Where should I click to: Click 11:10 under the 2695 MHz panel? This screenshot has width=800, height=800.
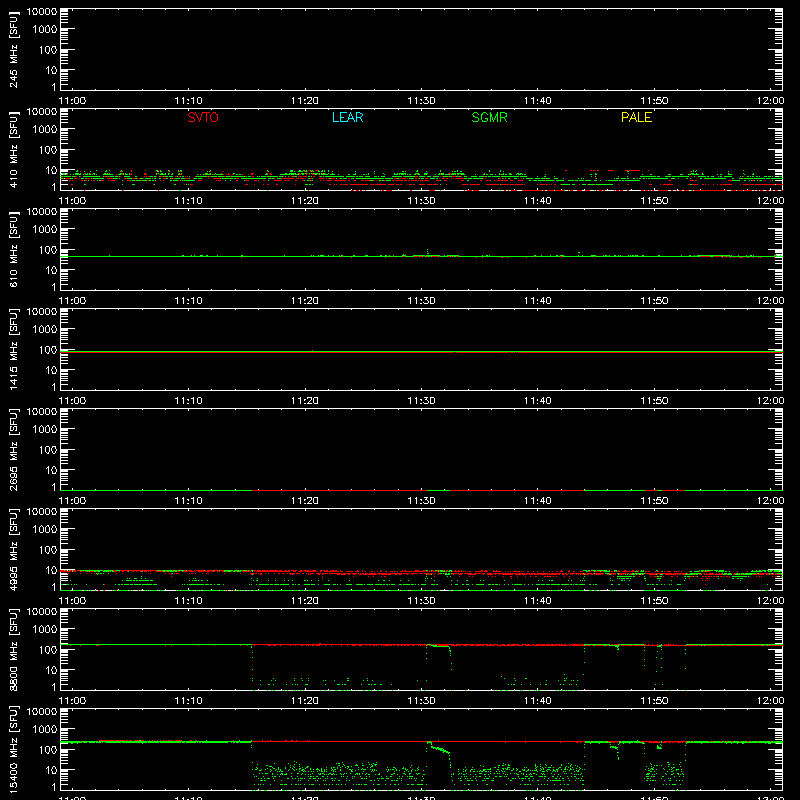189,501
